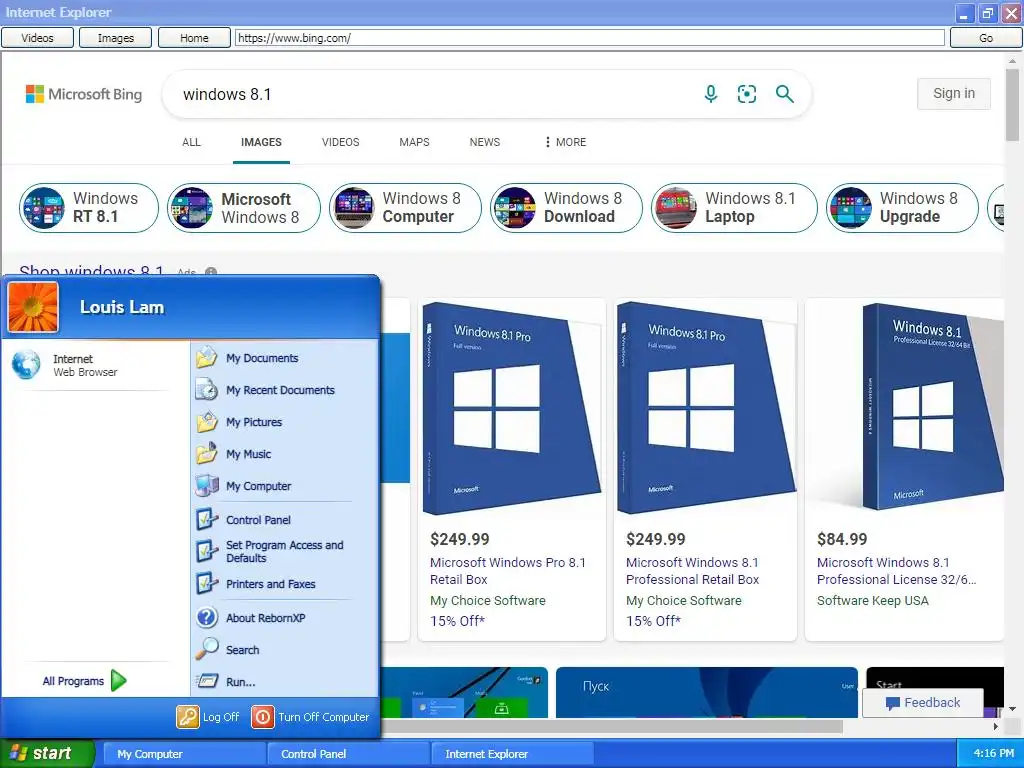
Task: Click the Control Panel icon in Start menu
Action: point(207,520)
